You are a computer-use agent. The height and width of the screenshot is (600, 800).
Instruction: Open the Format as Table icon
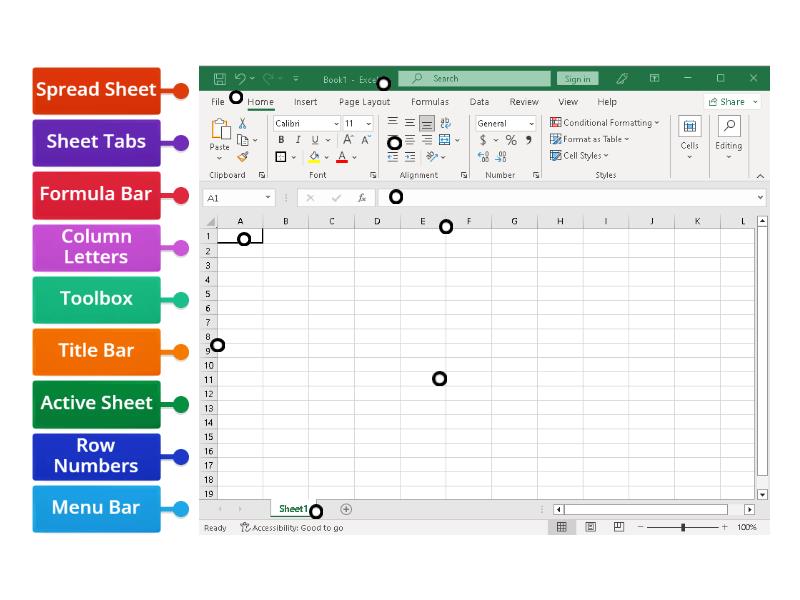tap(556, 139)
